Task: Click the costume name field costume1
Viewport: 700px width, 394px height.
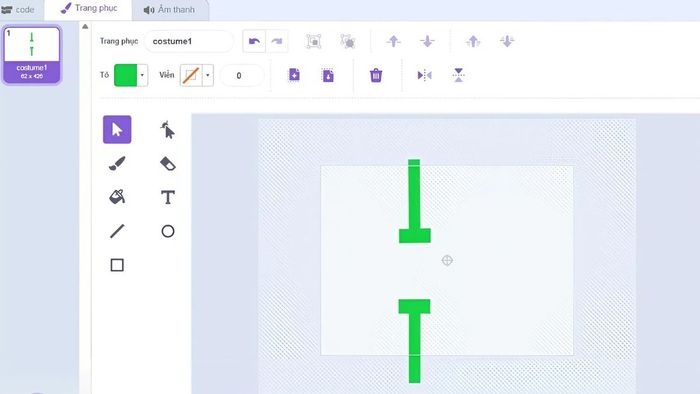Action: [x=189, y=41]
